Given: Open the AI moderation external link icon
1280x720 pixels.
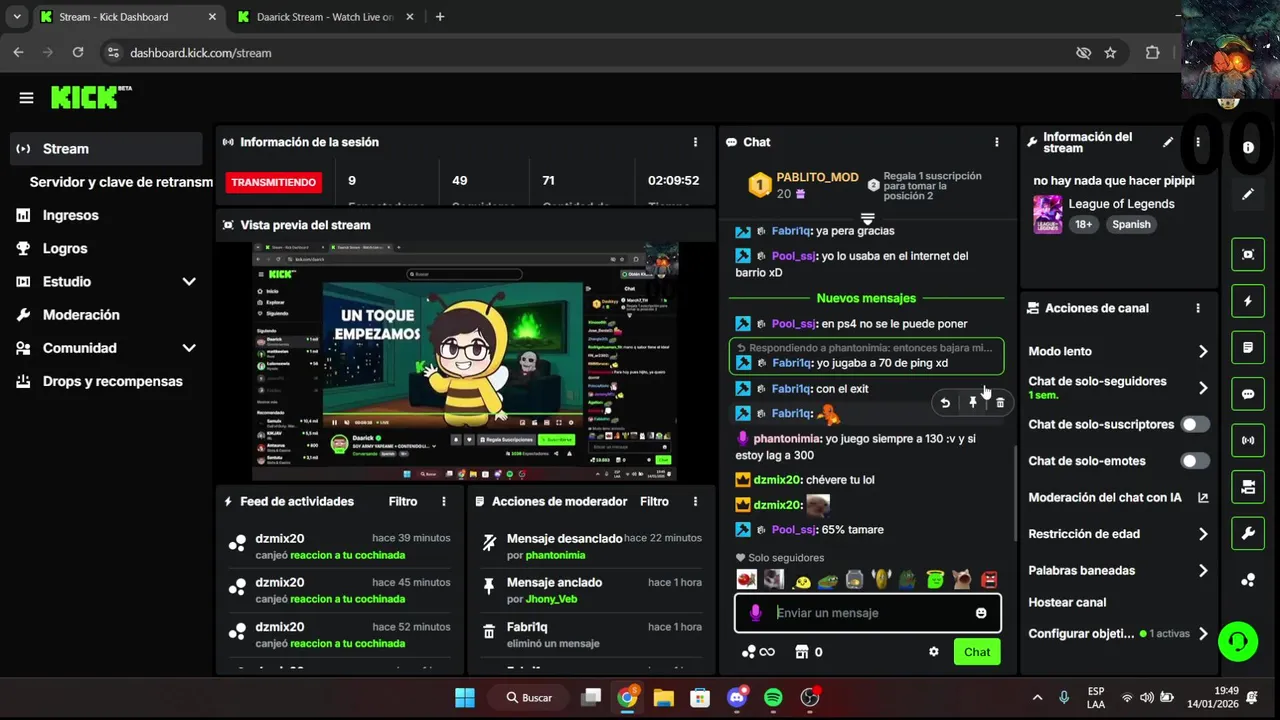Looking at the screenshot, I should 1203,497.
